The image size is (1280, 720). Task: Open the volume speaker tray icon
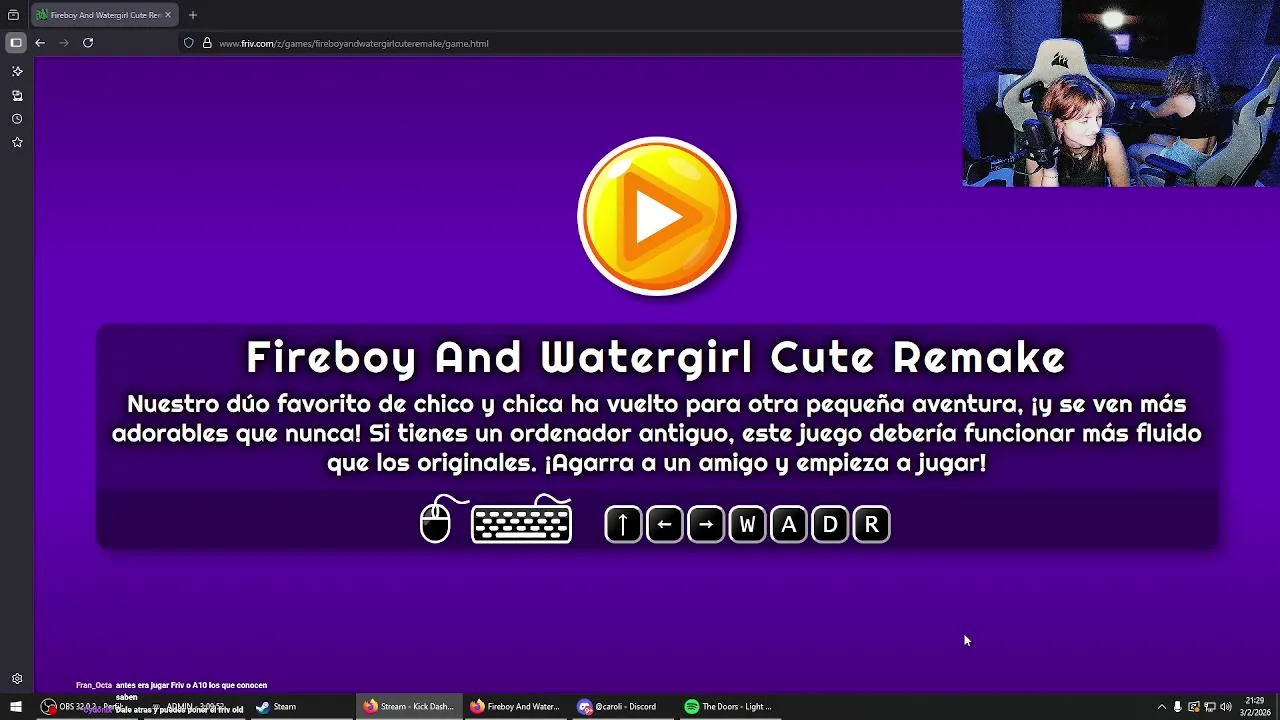coord(1226,707)
